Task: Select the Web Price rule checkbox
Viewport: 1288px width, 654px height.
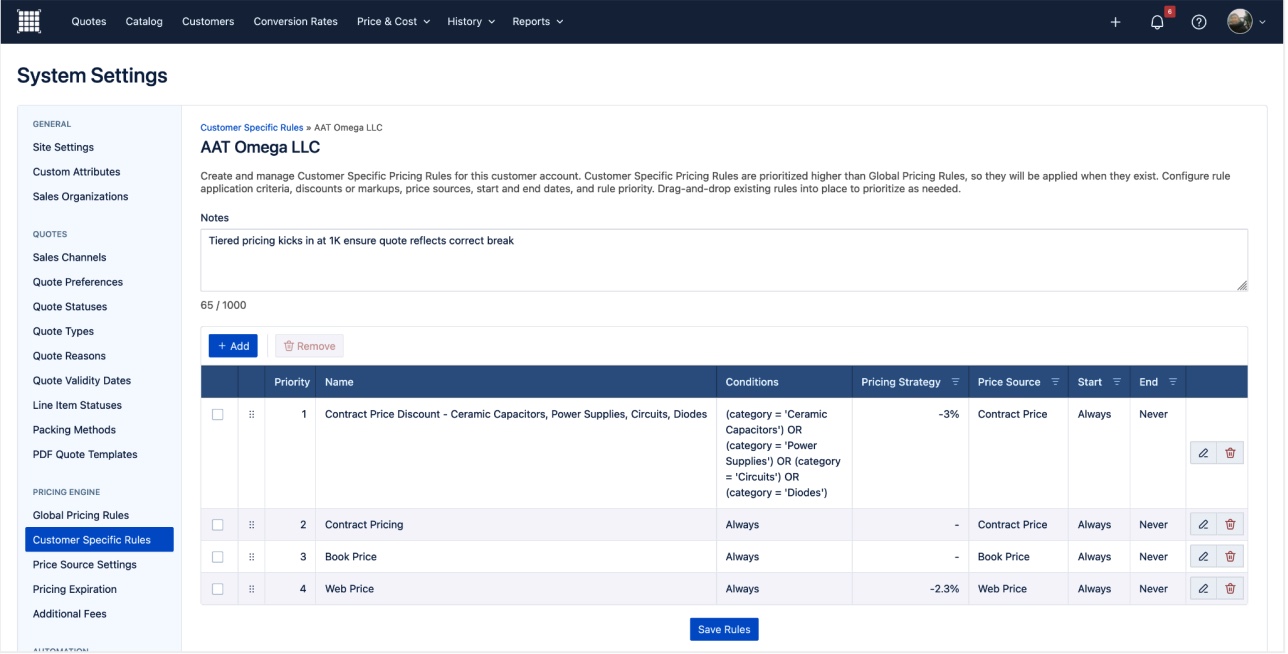Action: point(218,589)
